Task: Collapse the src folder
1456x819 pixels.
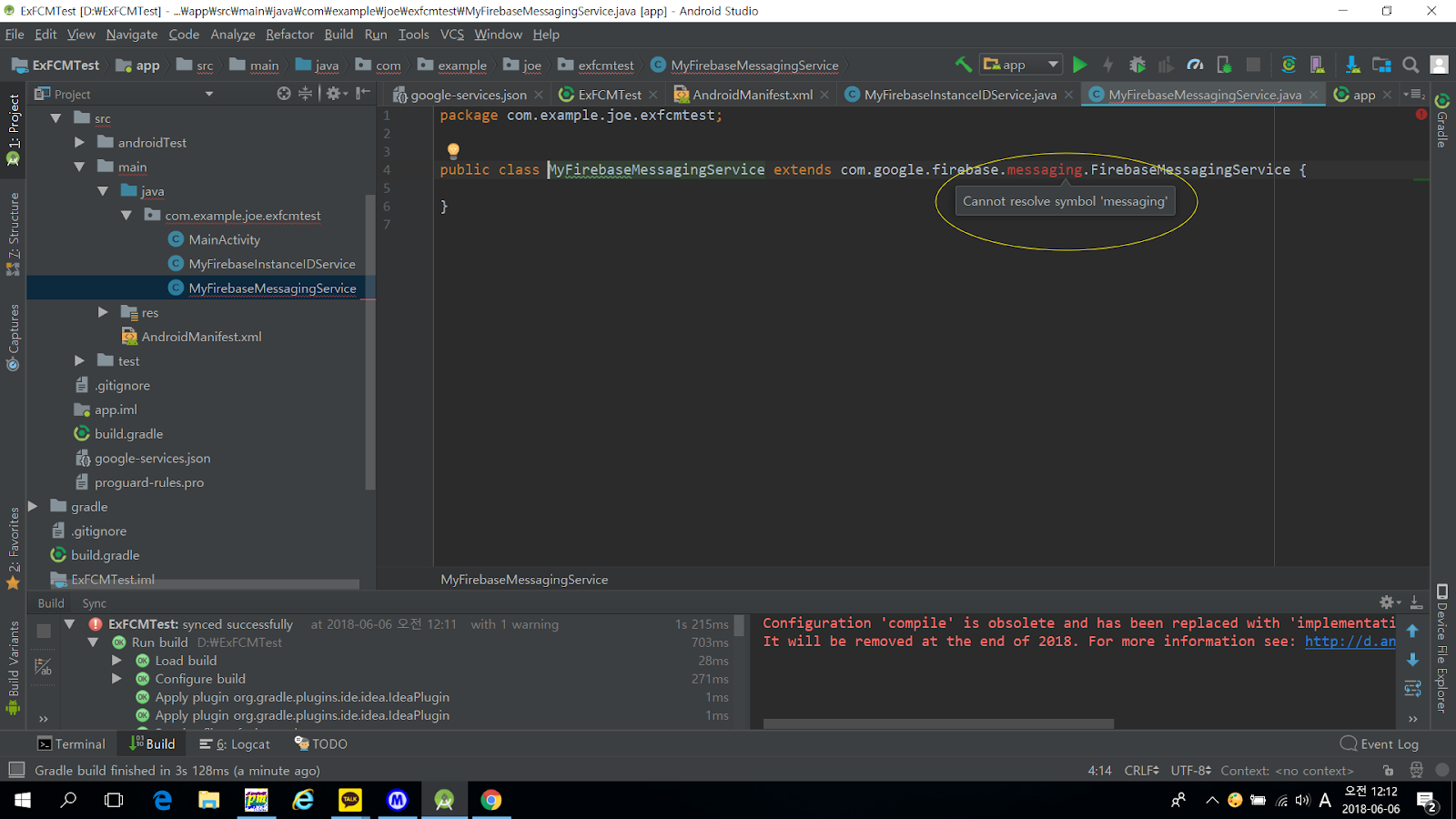Action: coord(56,118)
